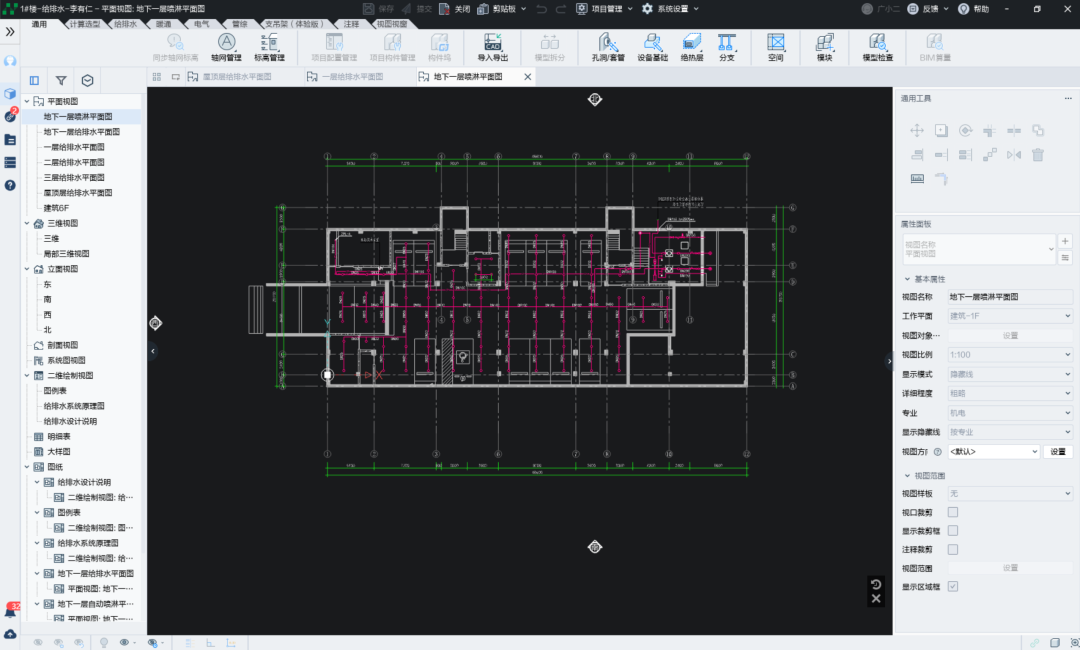Open the question-mark help icon in left sidebar
The image size is (1080, 650).
pos(10,185)
